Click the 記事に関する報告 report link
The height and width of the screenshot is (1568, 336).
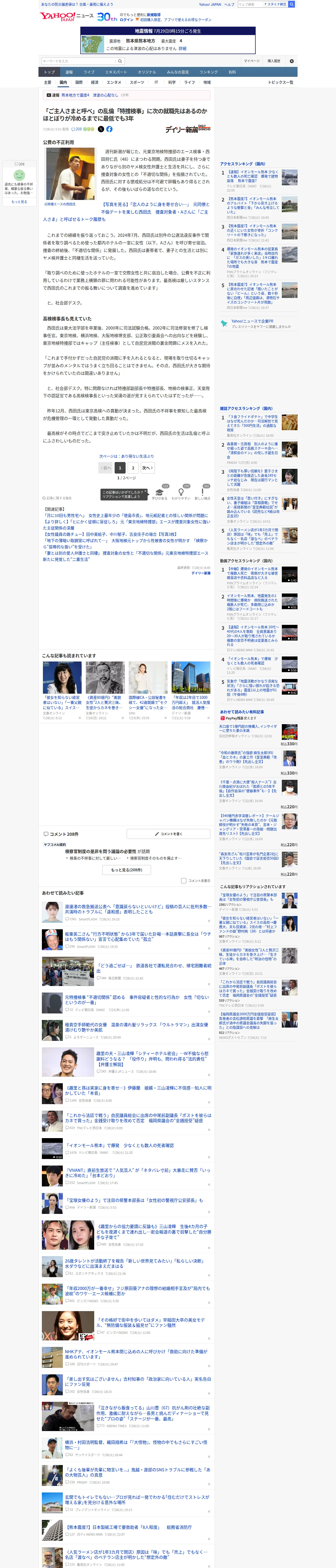[x=57, y=498]
